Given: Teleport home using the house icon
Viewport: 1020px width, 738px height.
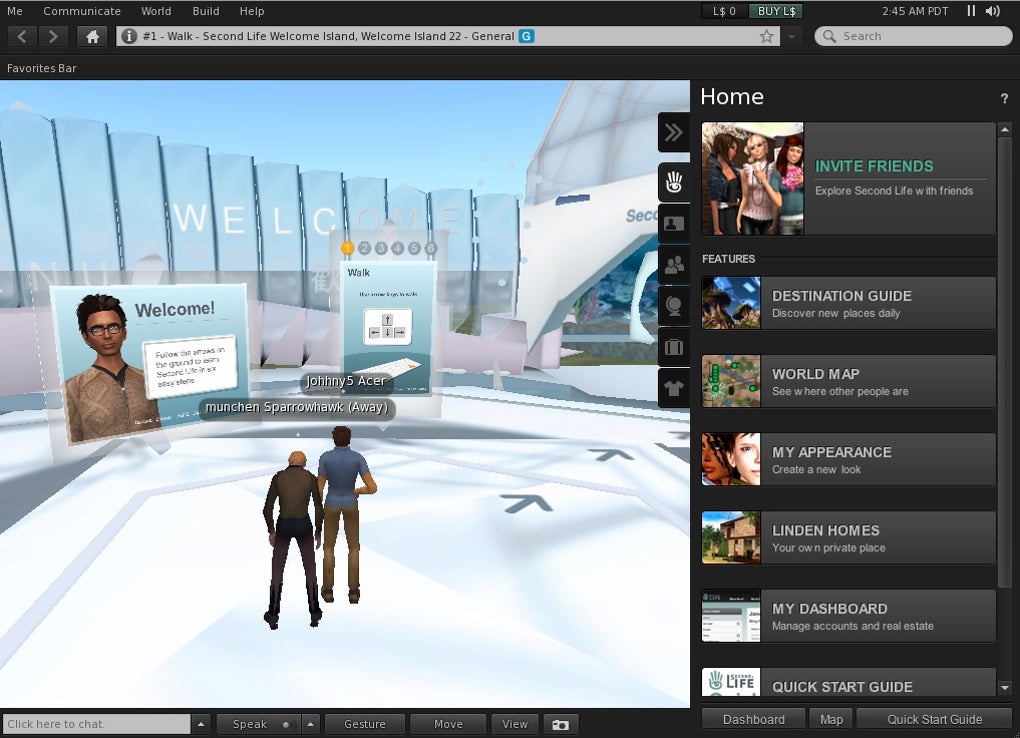Looking at the screenshot, I should coord(92,36).
